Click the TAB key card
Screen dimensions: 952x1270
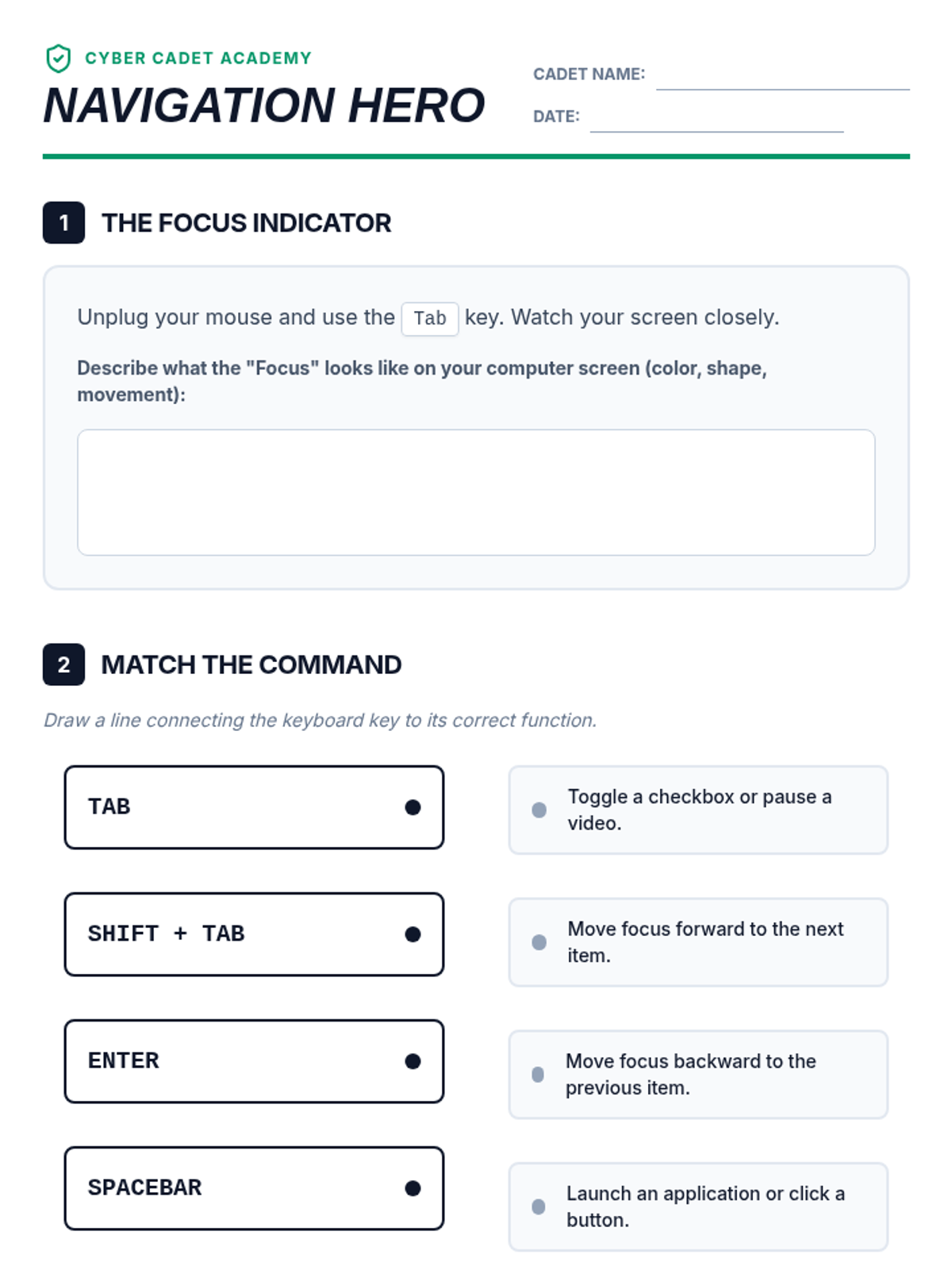(254, 807)
